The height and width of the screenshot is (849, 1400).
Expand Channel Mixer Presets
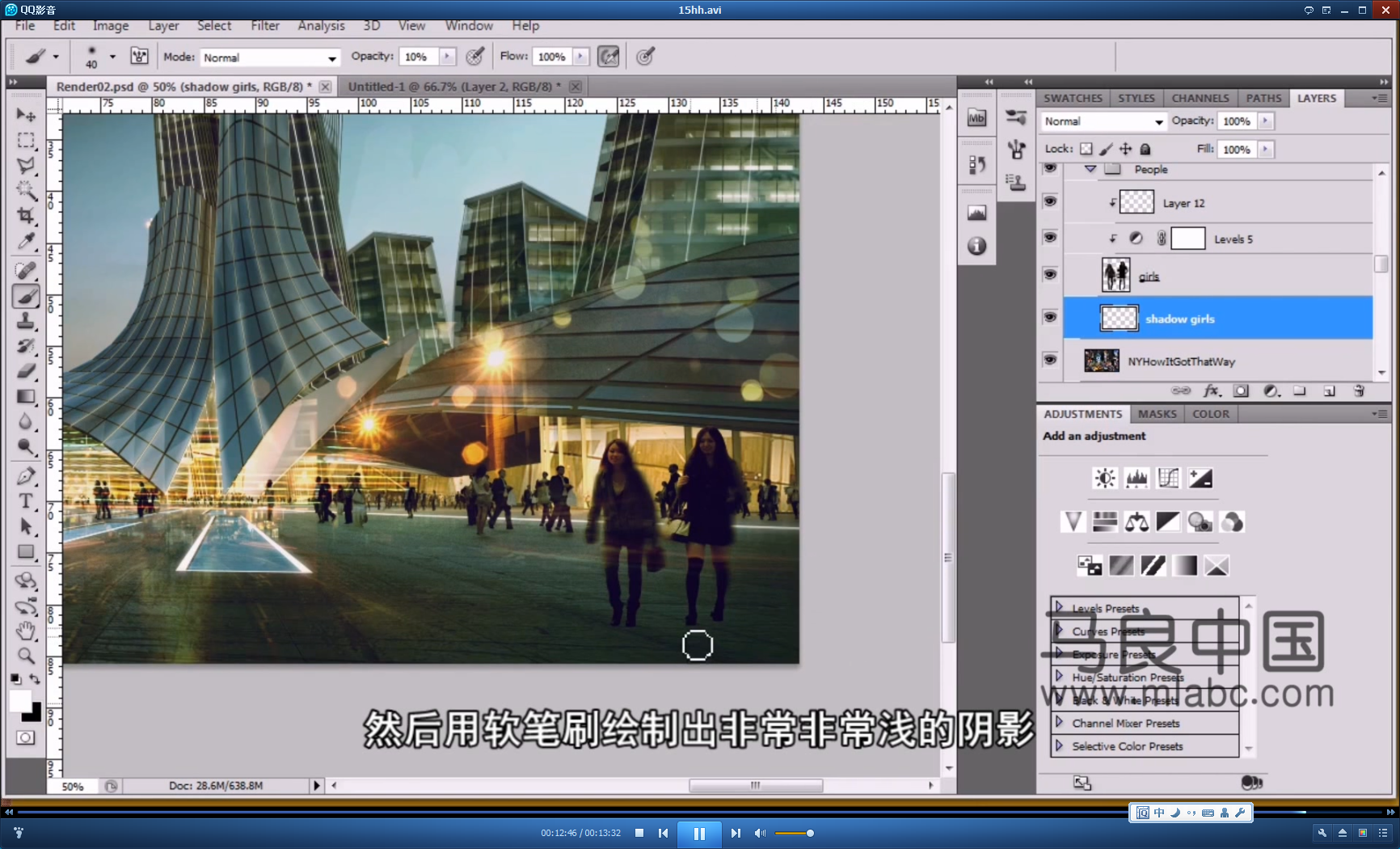pos(1059,722)
